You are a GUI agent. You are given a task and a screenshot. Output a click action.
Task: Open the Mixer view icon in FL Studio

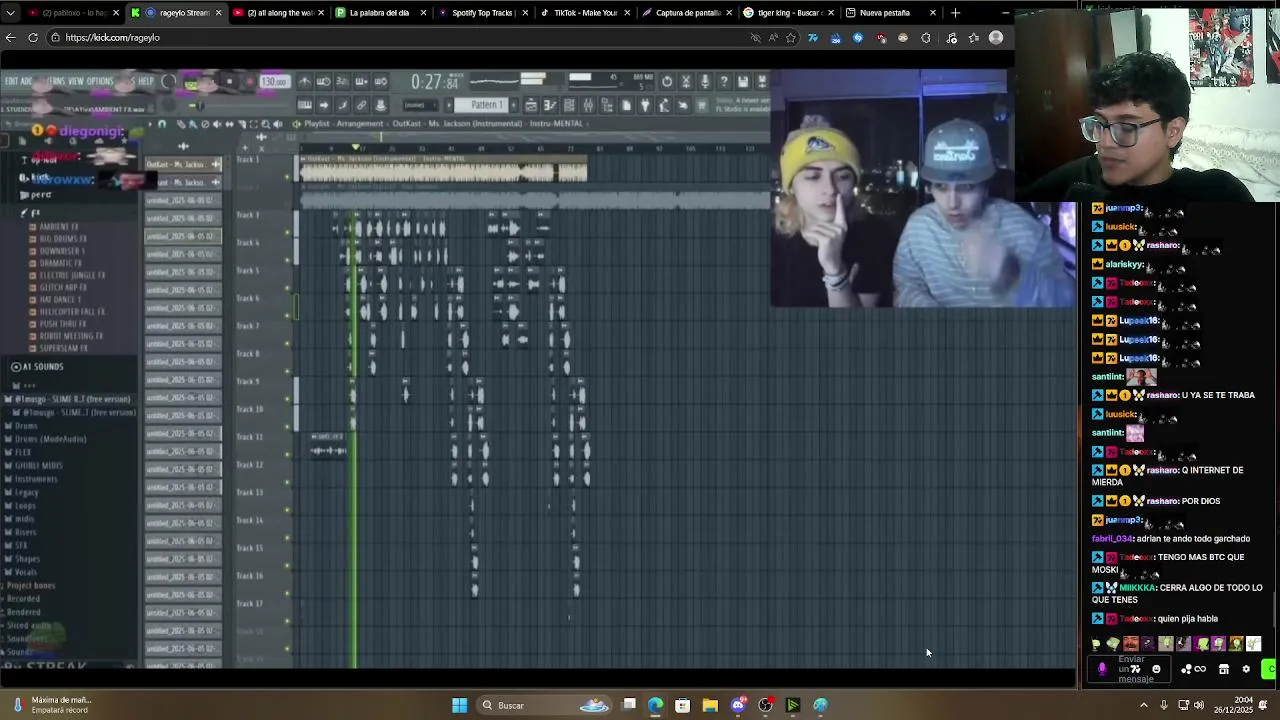click(x=587, y=105)
